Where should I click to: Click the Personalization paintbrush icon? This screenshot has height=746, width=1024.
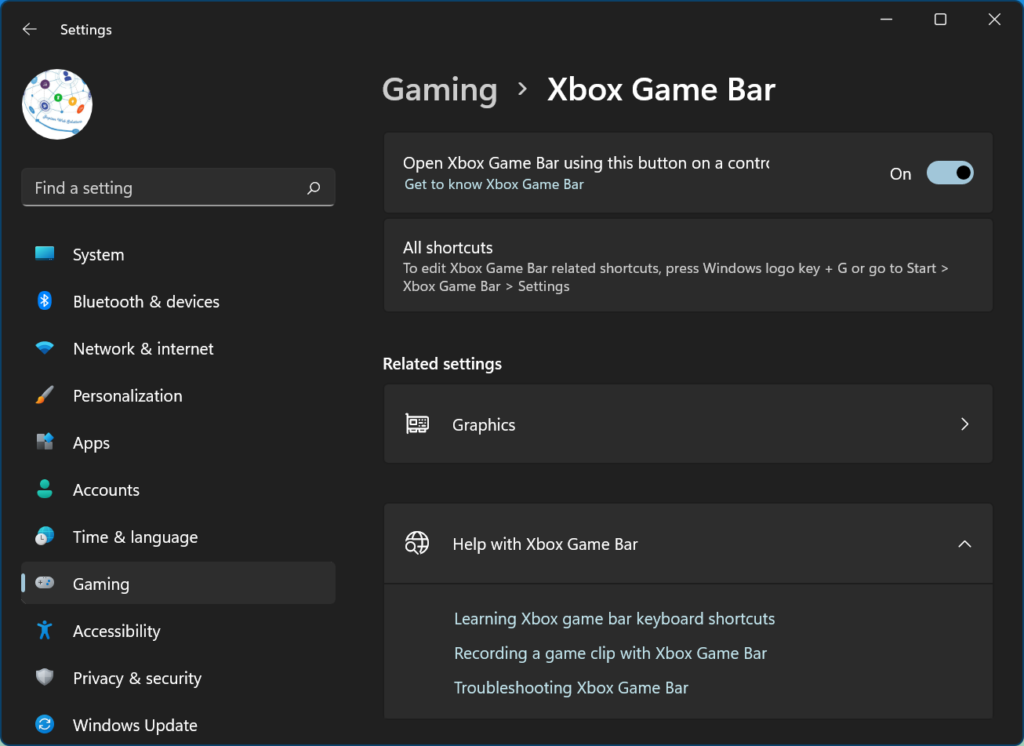pyautogui.click(x=44, y=395)
